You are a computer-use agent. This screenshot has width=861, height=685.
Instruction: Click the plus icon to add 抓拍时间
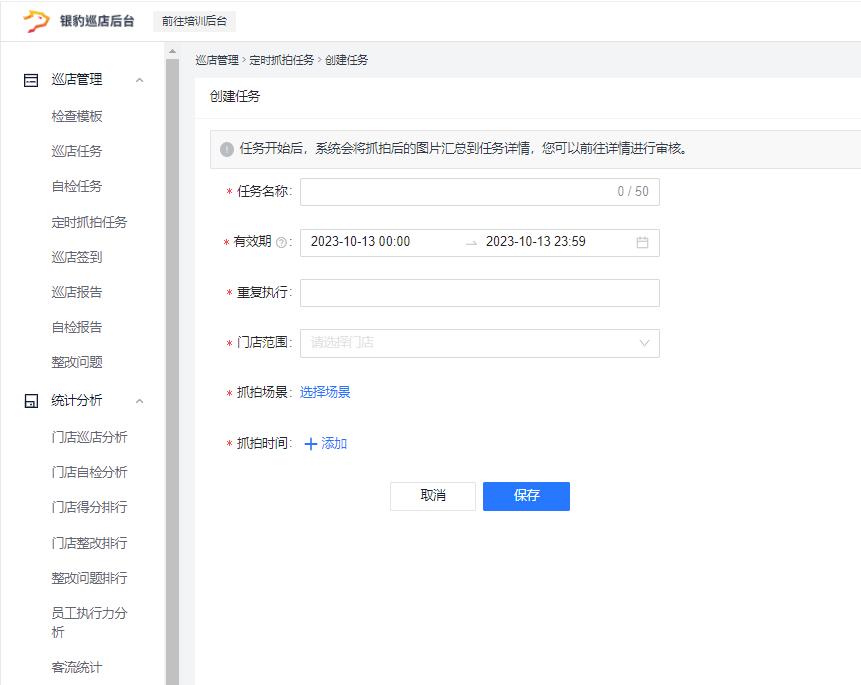tap(310, 444)
